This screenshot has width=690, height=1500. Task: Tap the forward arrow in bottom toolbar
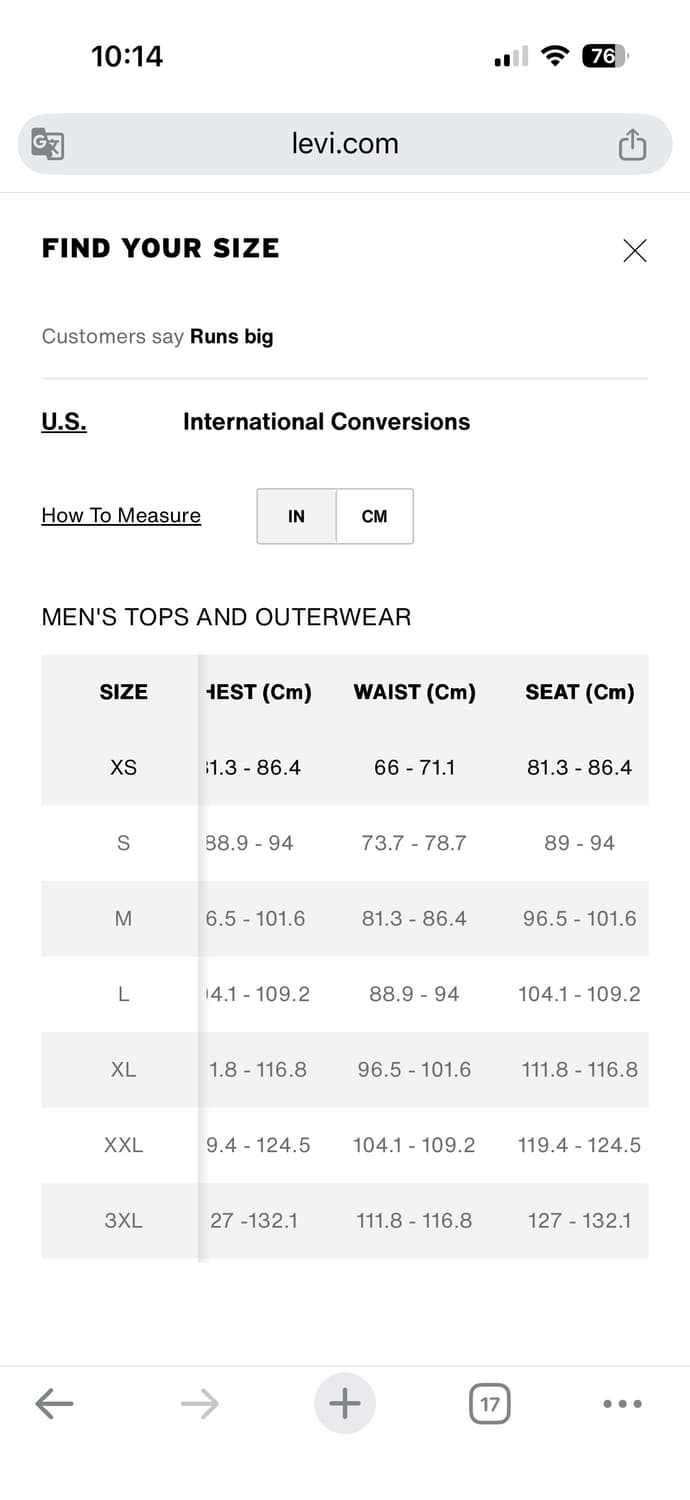199,1404
